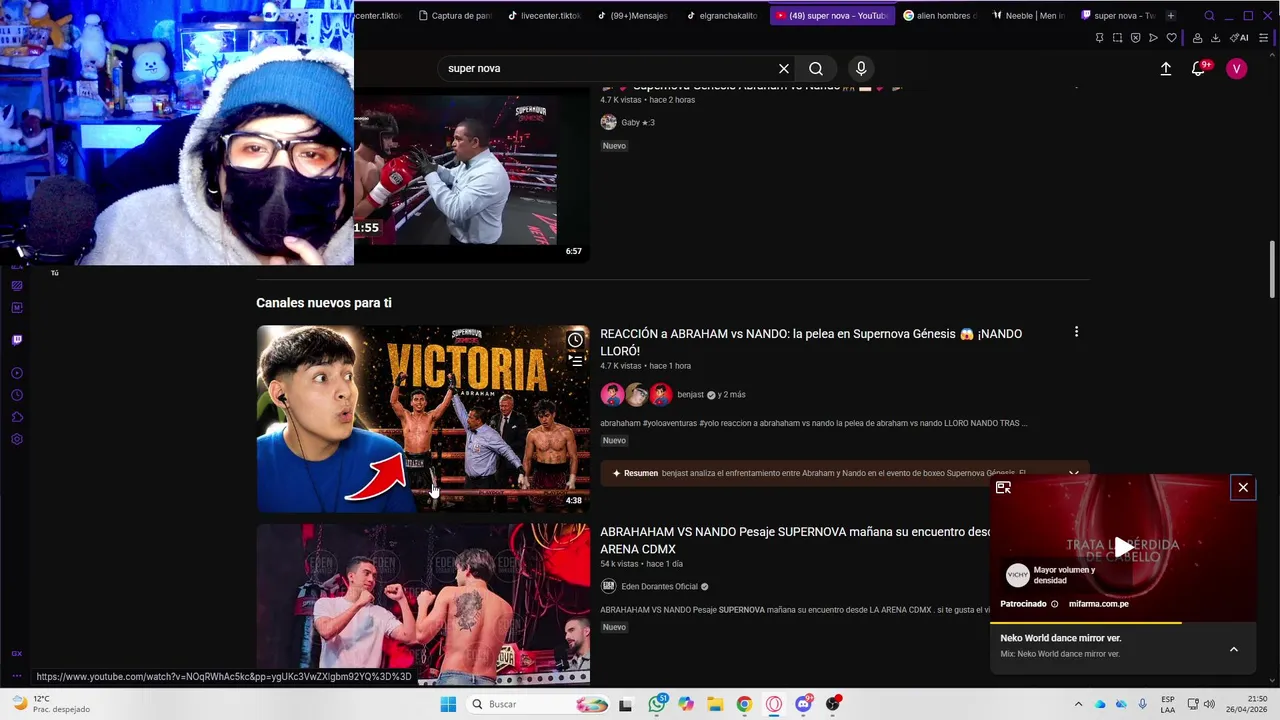Viewport: 1280px width, 720px height.
Task: Click the Pesaje weigh-in video thumbnail
Action: coord(423,603)
